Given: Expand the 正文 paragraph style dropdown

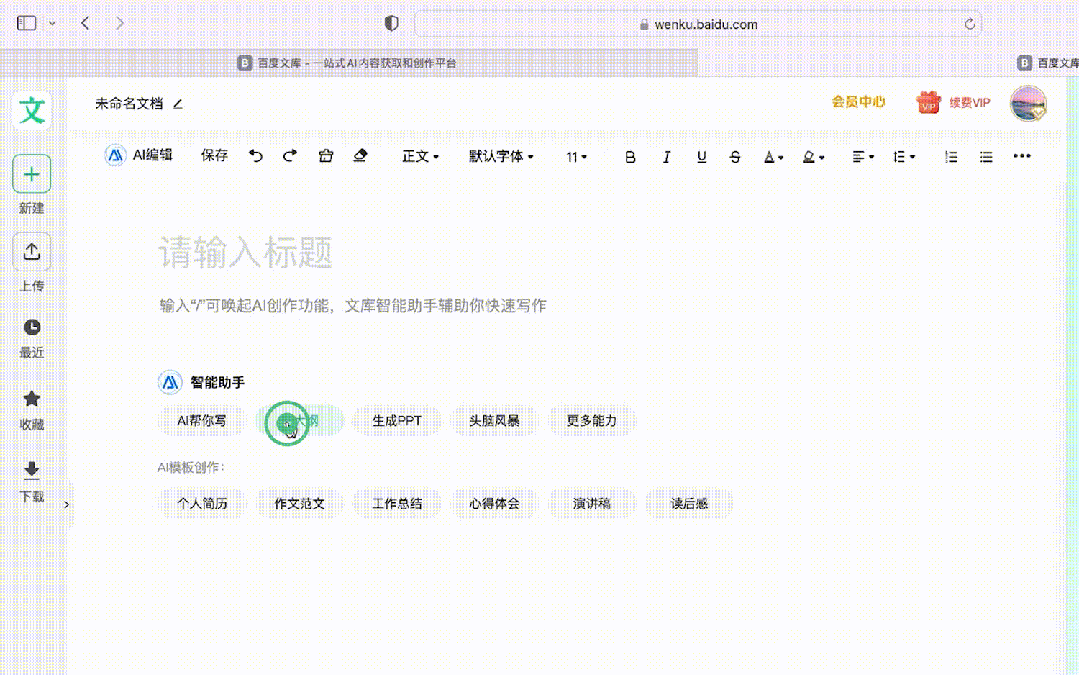Looking at the screenshot, I should (420, 157).
